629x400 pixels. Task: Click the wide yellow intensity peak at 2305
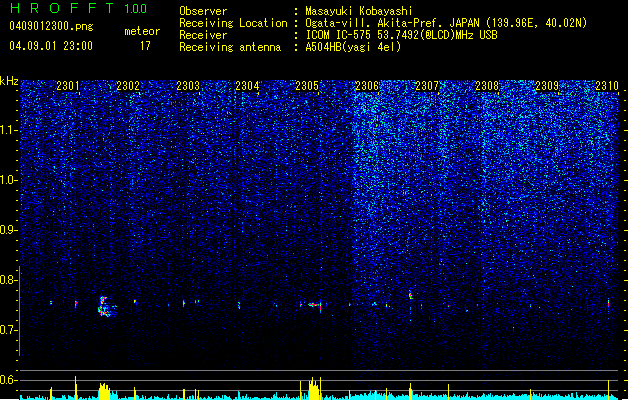[x=314, y=388]
